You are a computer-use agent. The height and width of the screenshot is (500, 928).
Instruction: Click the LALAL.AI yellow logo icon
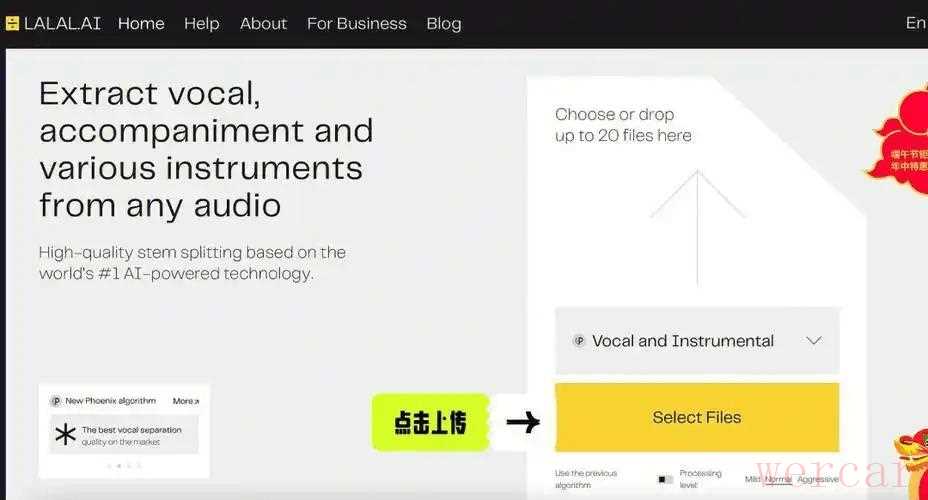pyautogui.click(x=12, y=23)
